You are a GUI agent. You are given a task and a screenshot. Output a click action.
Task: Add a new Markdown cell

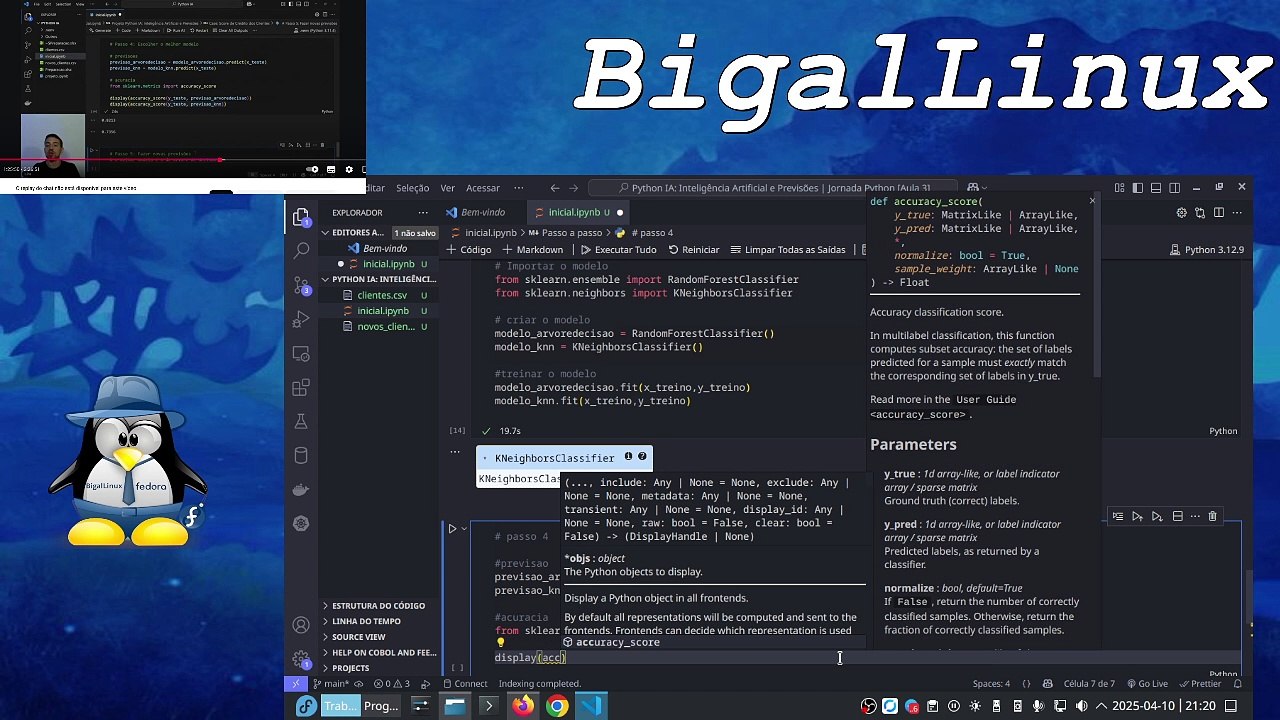click(x=533, y=250)
